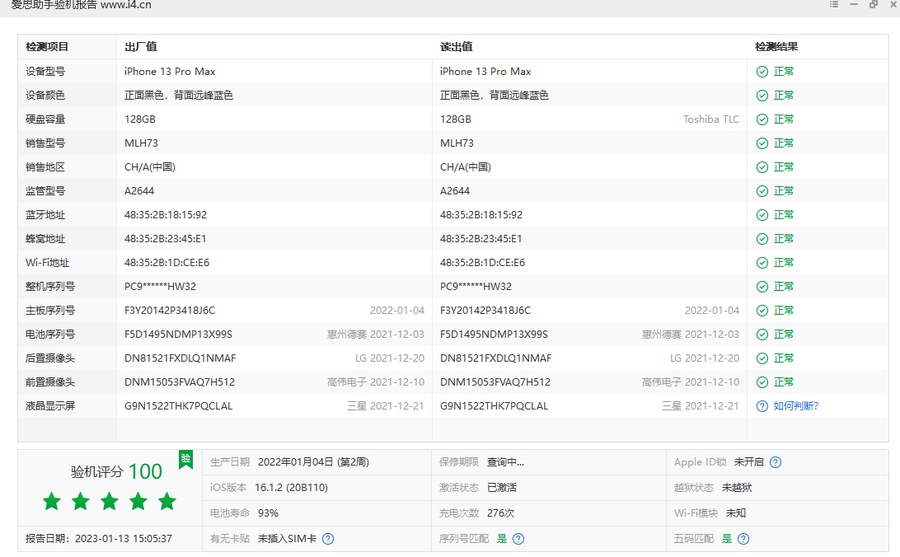Screen dimensions: 900x557
Task: Click the green check icon in 整机序列号 row
Action: [762, 287]
